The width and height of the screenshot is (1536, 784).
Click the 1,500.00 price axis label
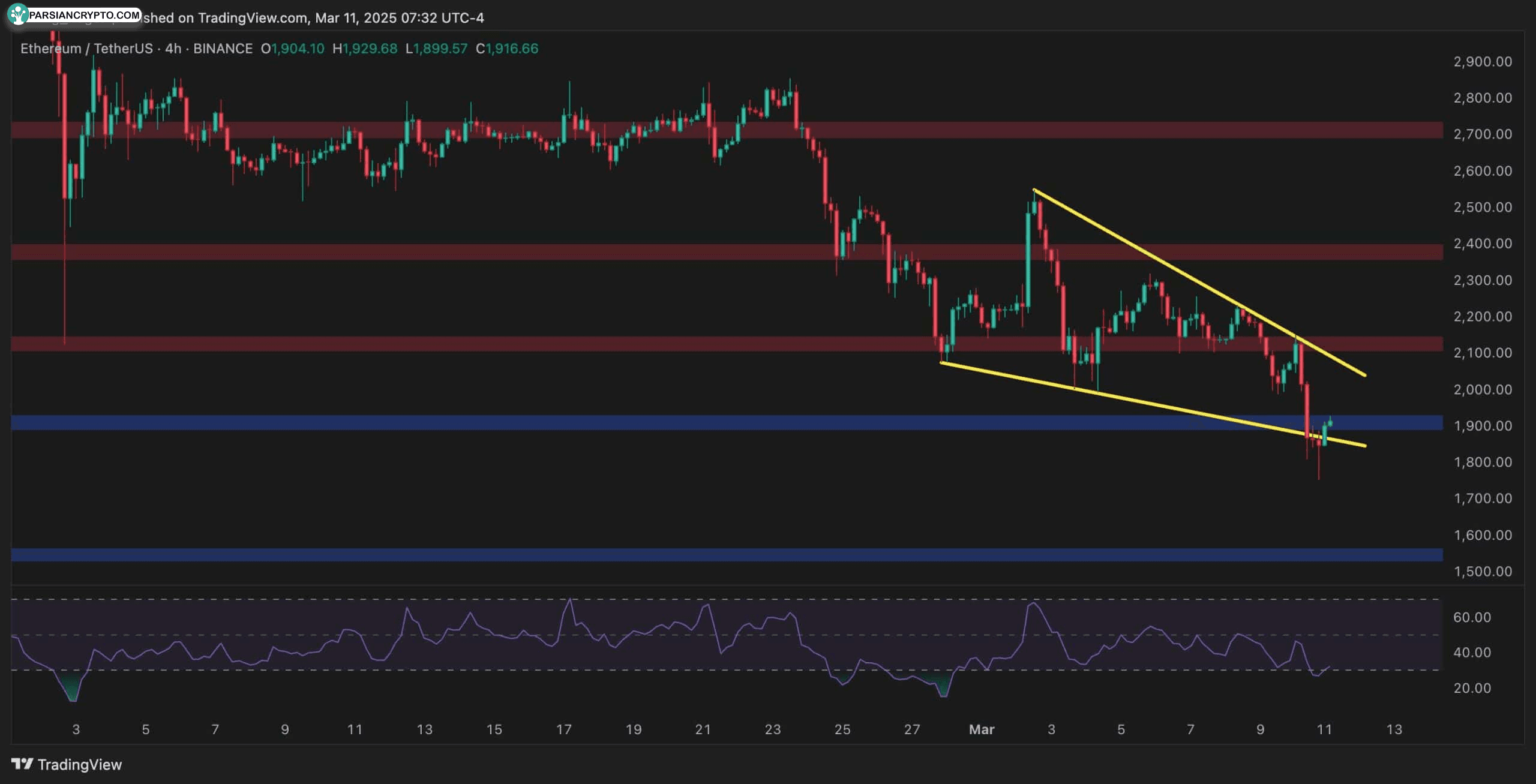[x=1483, y=571]
